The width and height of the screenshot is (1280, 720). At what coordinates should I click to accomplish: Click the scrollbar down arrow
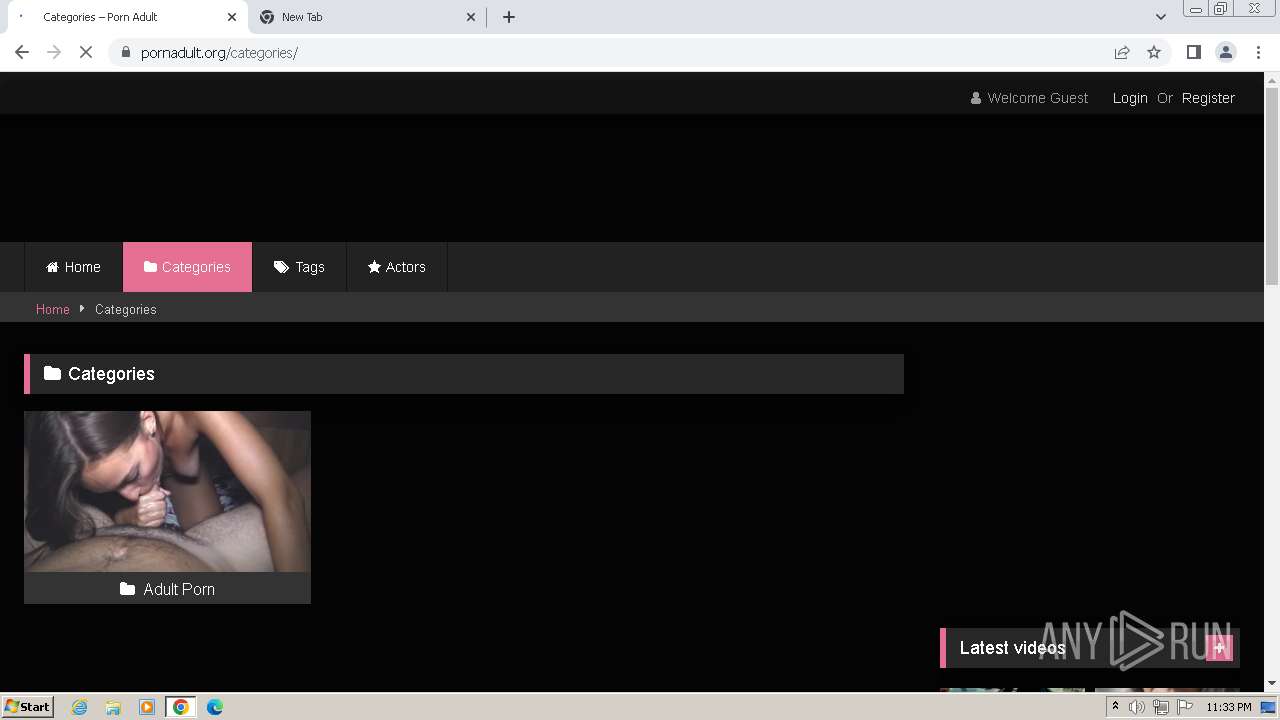(x=1272, y=684)
